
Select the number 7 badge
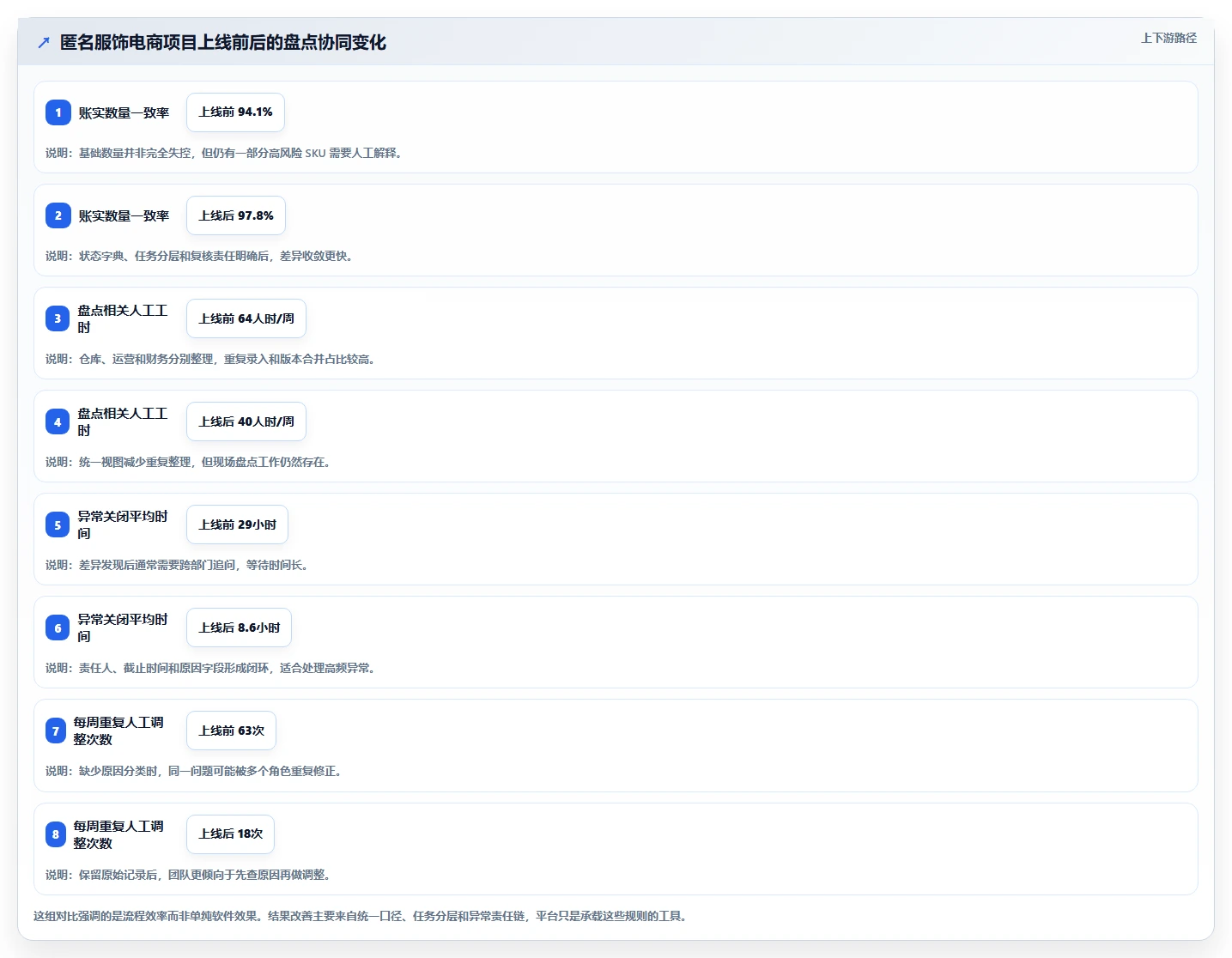[x=56, y=731]
